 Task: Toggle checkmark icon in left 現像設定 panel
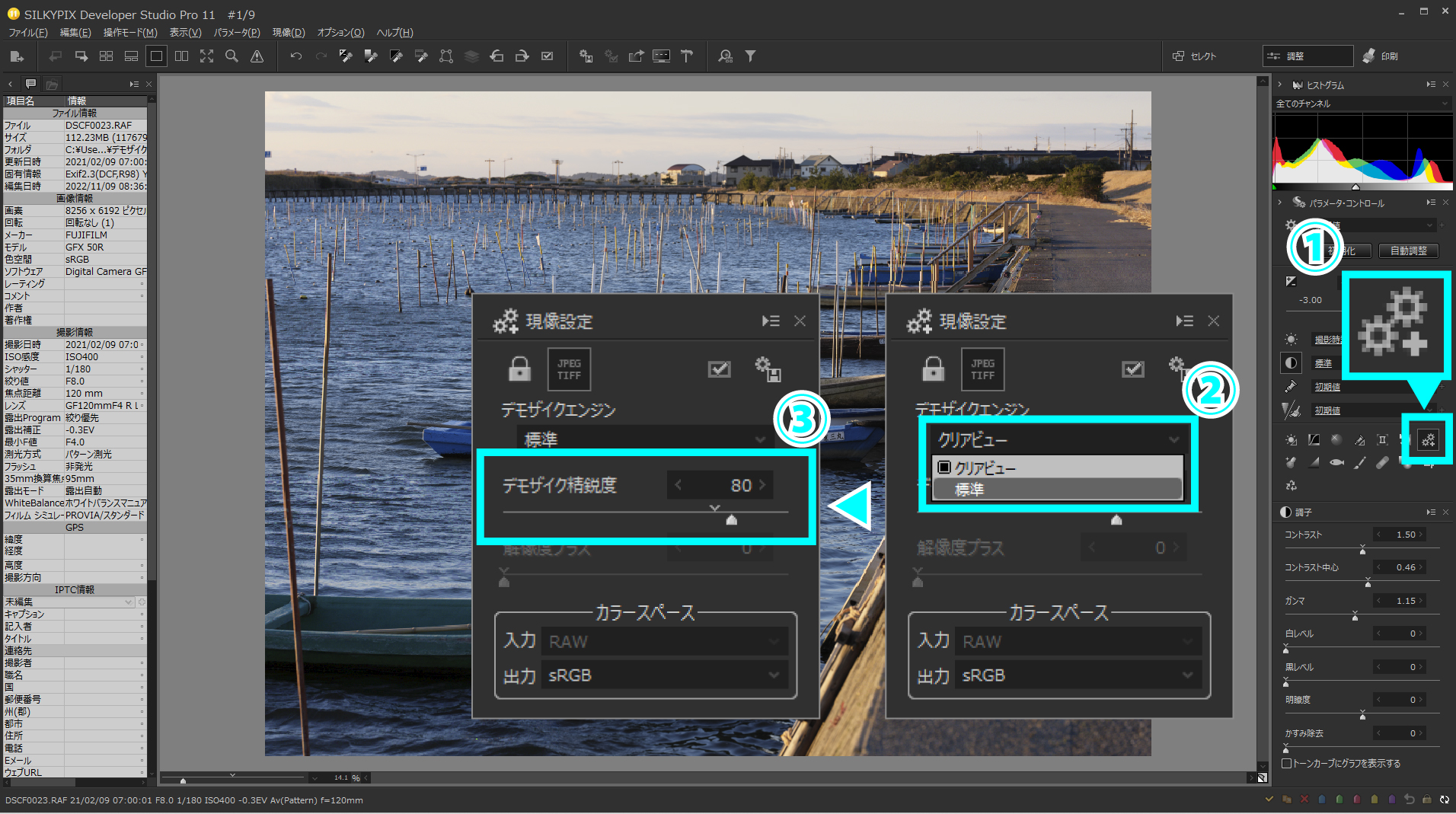point(719,369)
